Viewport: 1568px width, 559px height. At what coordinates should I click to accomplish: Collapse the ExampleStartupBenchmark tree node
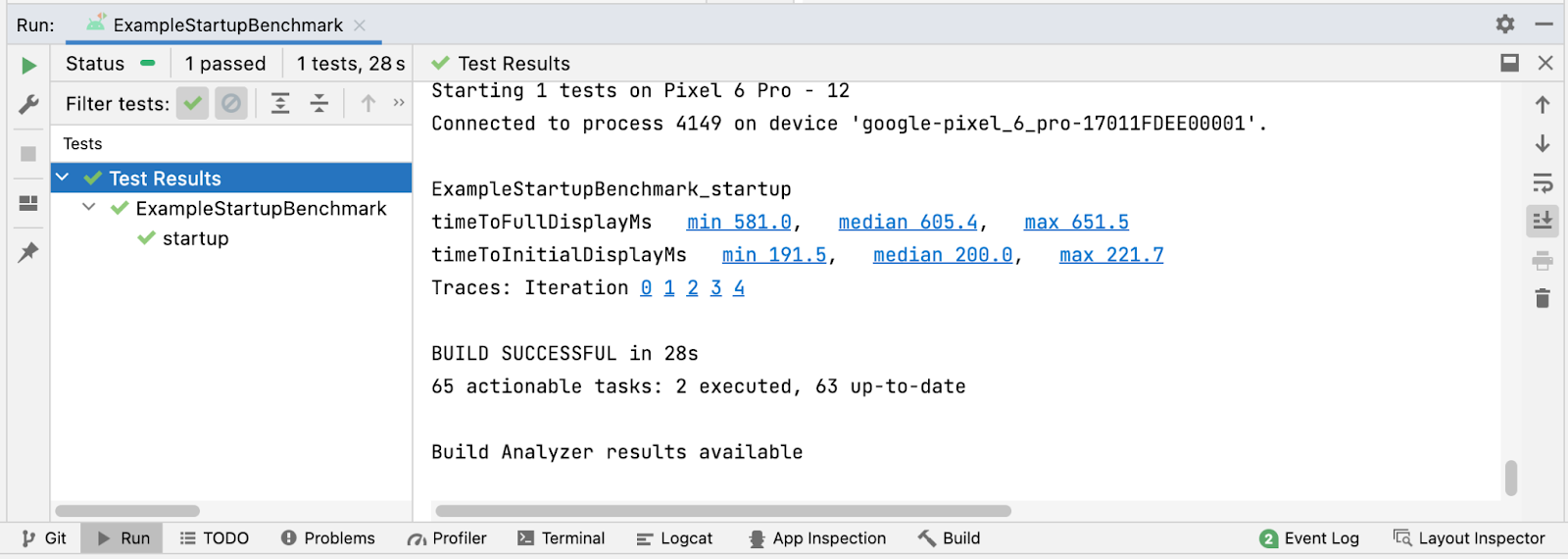pos(89,208)
